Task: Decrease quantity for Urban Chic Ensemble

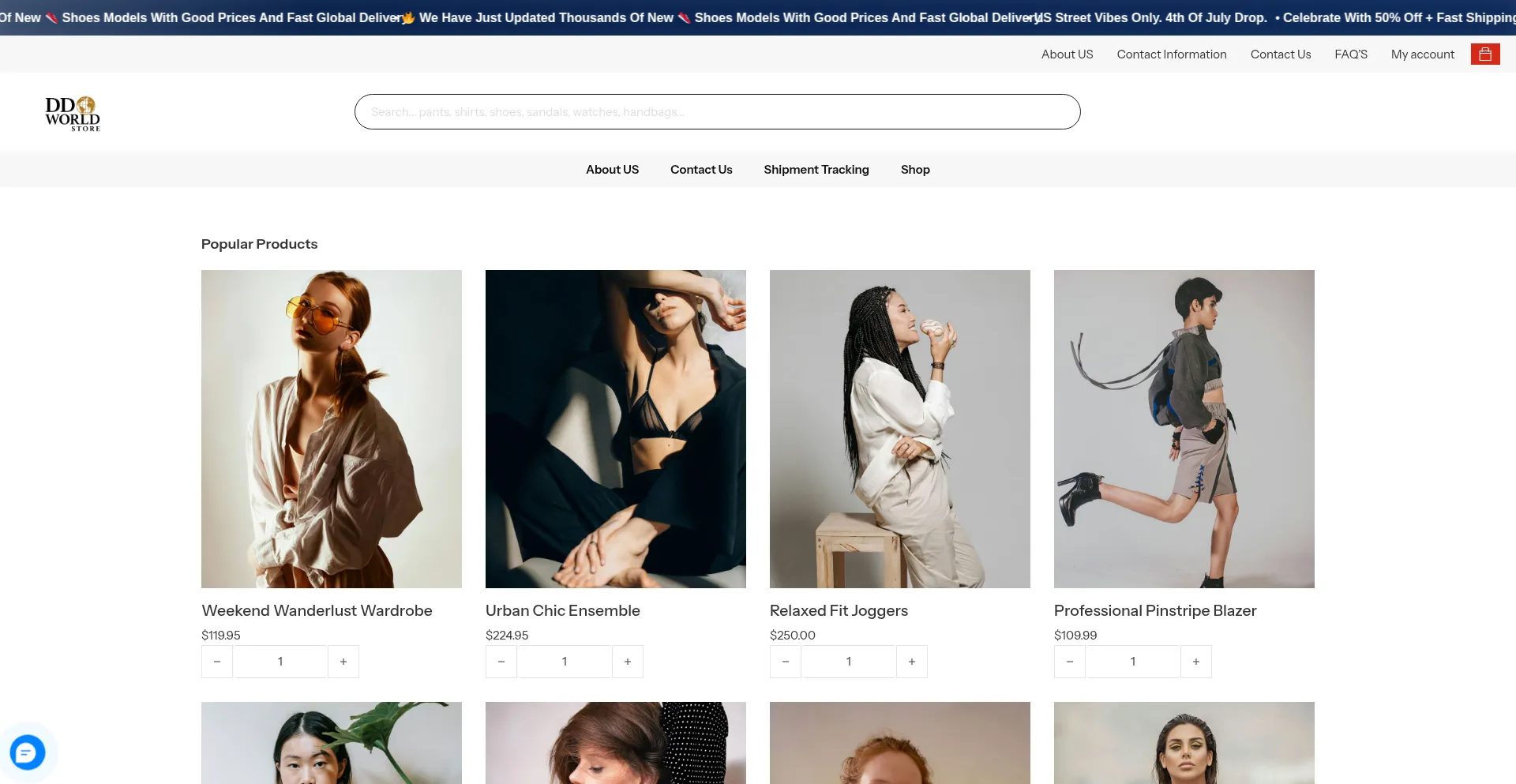Action: pos(501,662)
